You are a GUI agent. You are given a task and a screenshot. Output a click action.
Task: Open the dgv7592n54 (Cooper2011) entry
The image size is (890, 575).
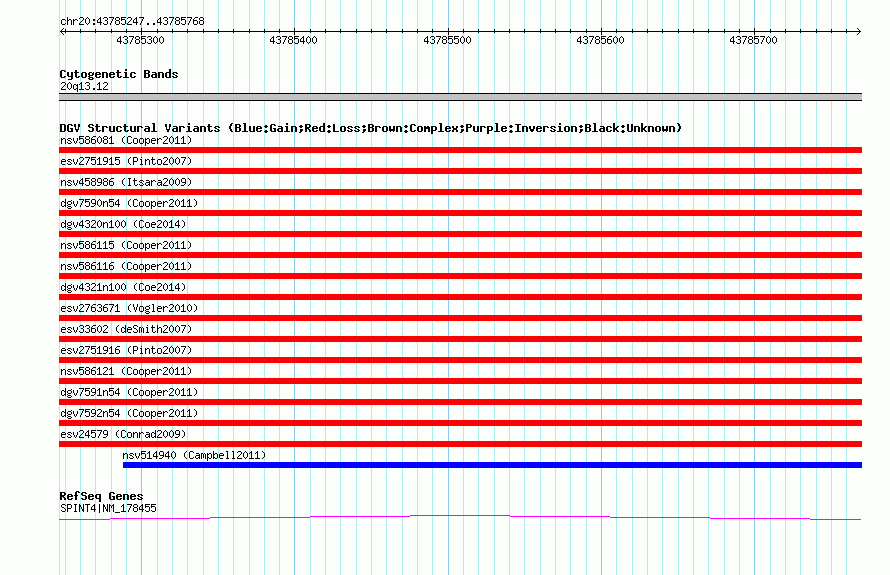[129, 413]
